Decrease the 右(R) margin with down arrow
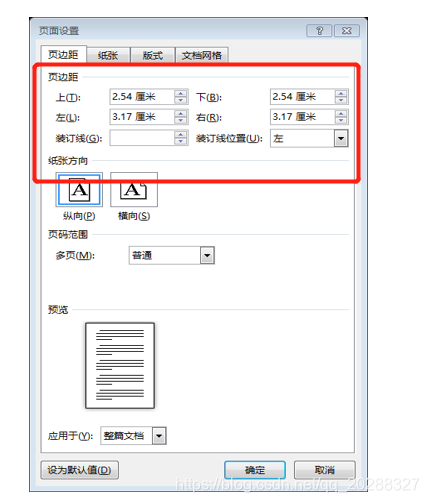The image size is (429, 503). [341, 121]
